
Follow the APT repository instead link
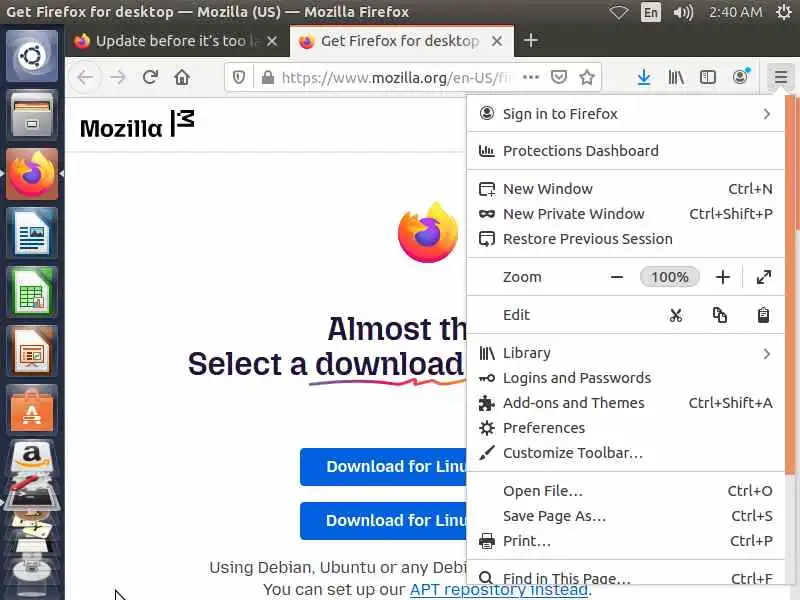pyautogui.click(x=498, y=589)
